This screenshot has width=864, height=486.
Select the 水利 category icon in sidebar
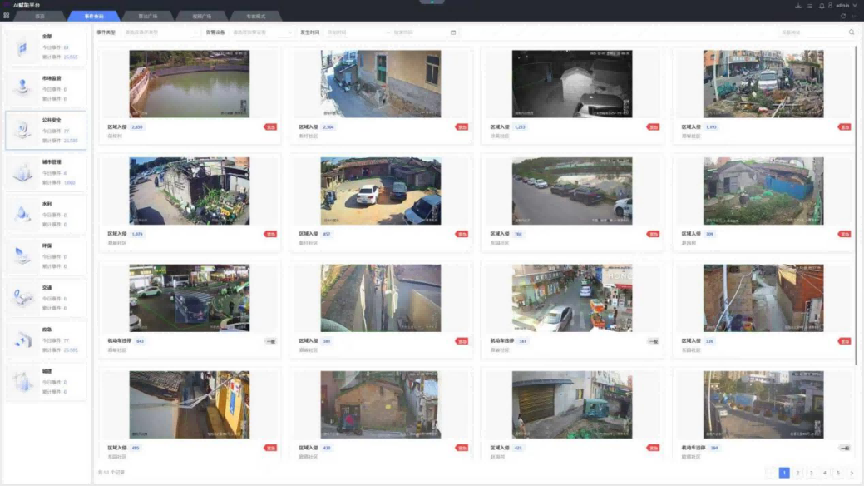tap(22, 214)
